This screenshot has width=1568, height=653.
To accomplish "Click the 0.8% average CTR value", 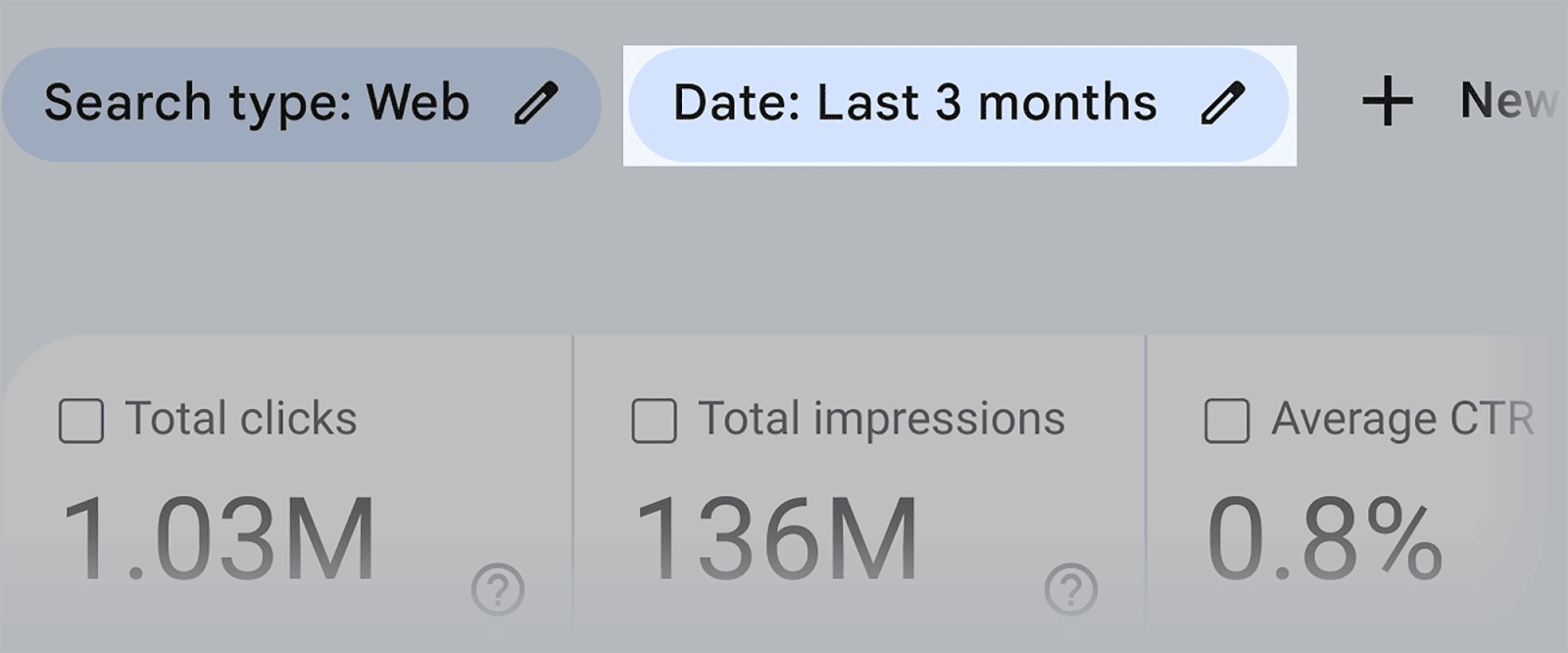I will 1324,538.
